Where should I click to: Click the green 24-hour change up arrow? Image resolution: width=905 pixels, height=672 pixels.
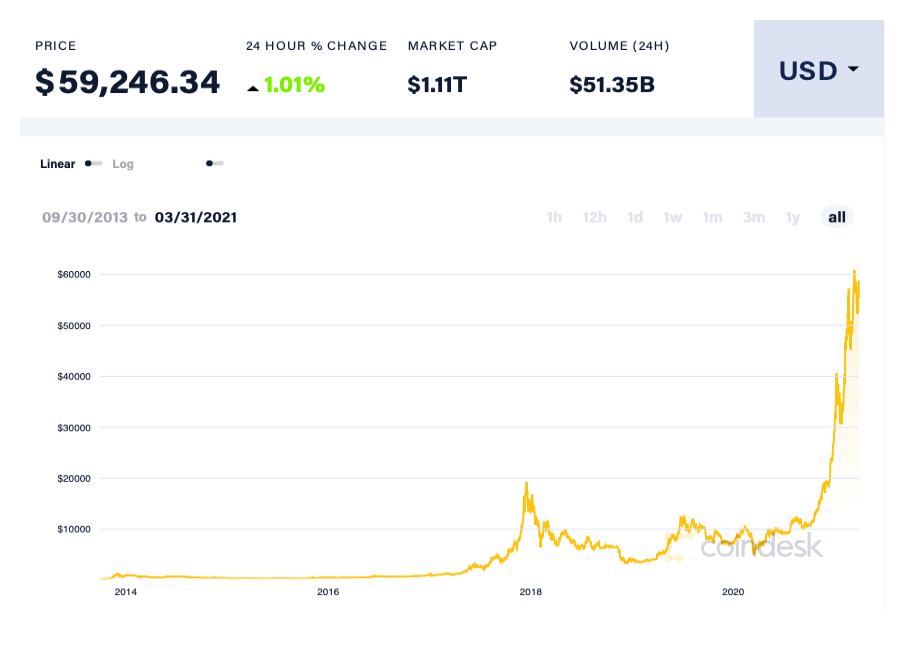253,88
